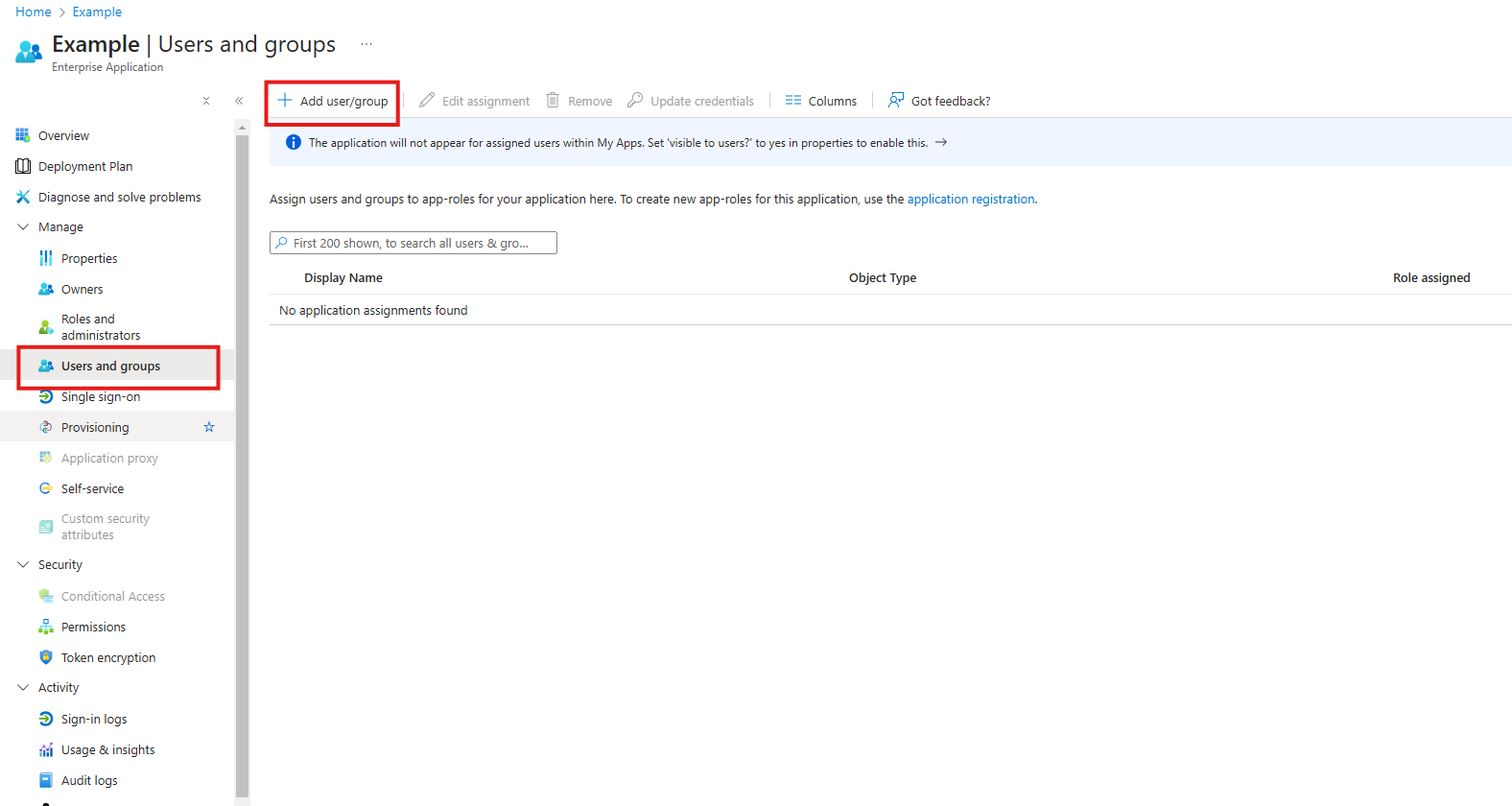Collapse the Manage section
Screen dimensions: 1512x806
pos(23,227)
